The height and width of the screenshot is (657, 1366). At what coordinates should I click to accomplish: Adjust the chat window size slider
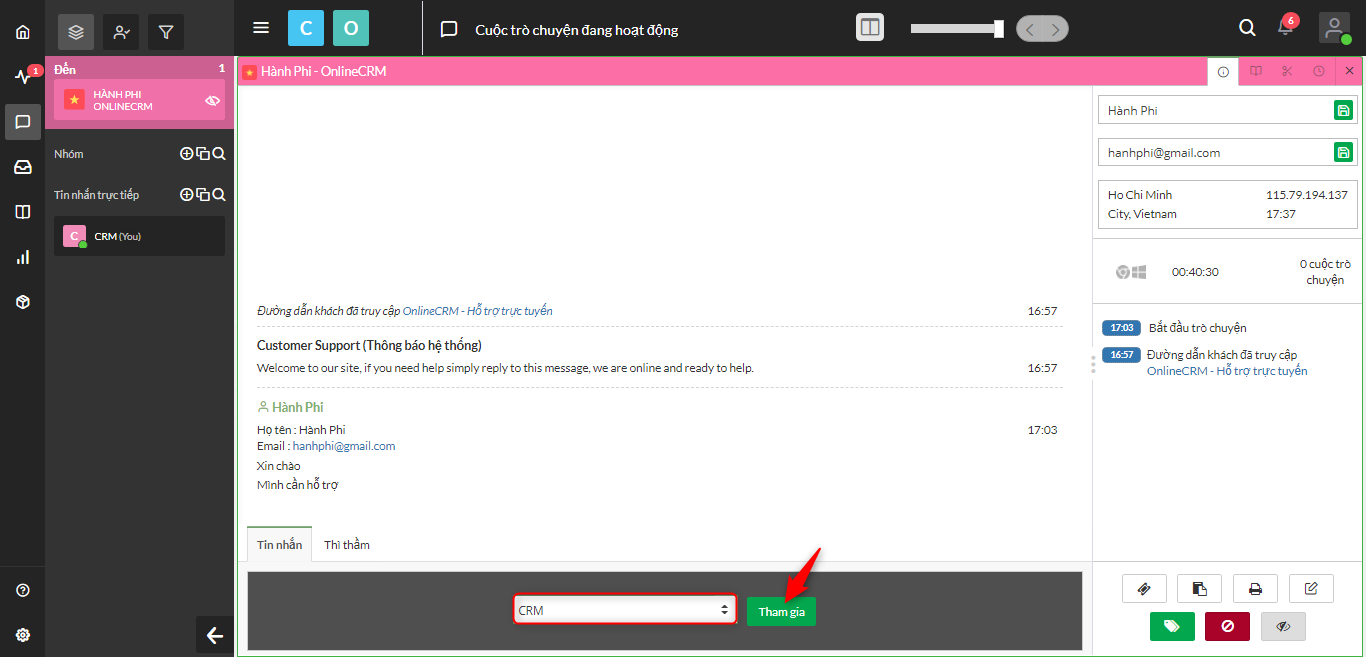[x=957, y=29]
